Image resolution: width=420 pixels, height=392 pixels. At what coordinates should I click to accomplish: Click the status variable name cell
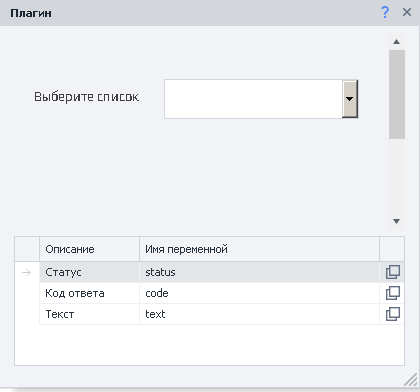(259, 272)
